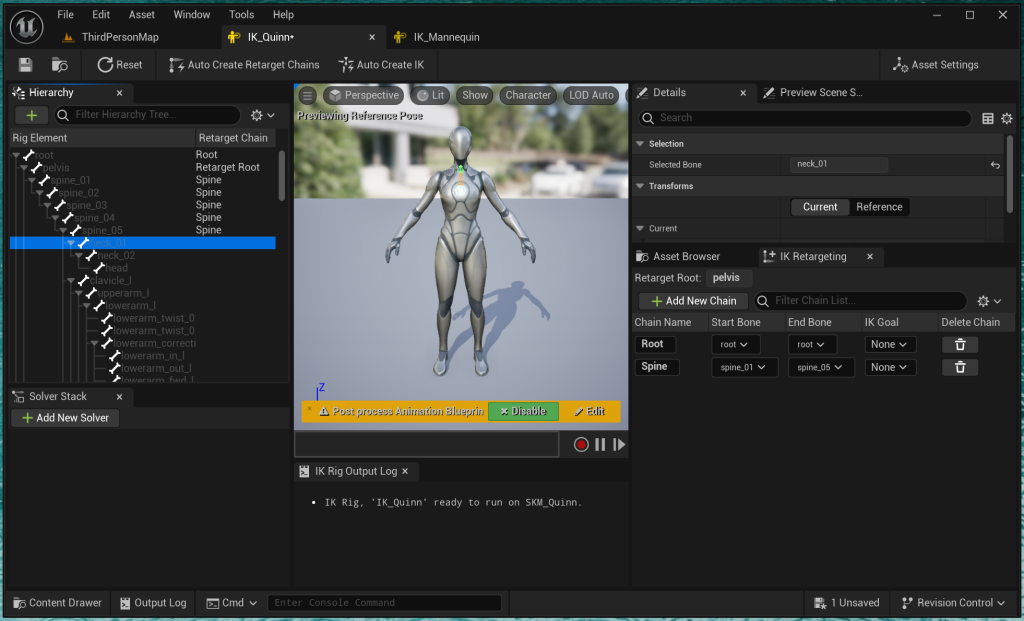1024x621 pixels.
Task: Step forward one frame
Action: (618, 445)
